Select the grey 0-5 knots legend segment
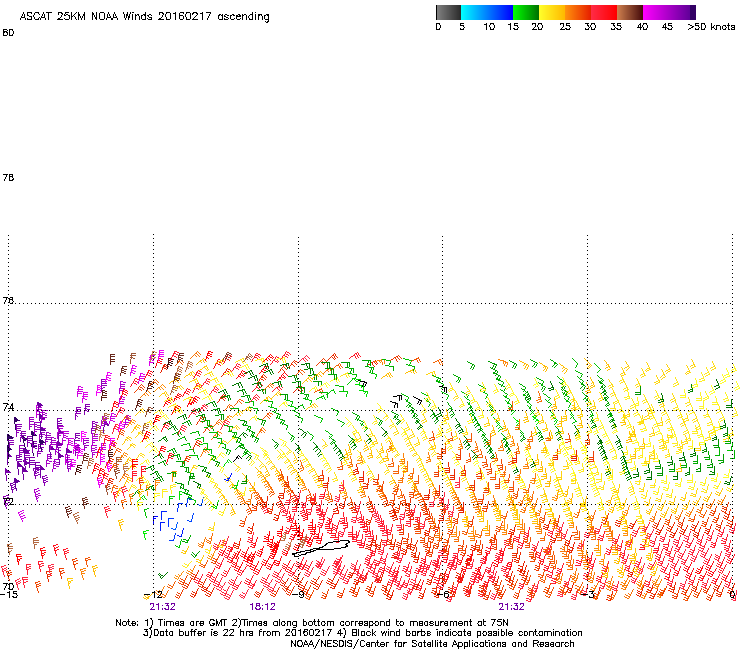Image resolution: width=740 pixels, height=650 pixels. click(x=448, y=12)
